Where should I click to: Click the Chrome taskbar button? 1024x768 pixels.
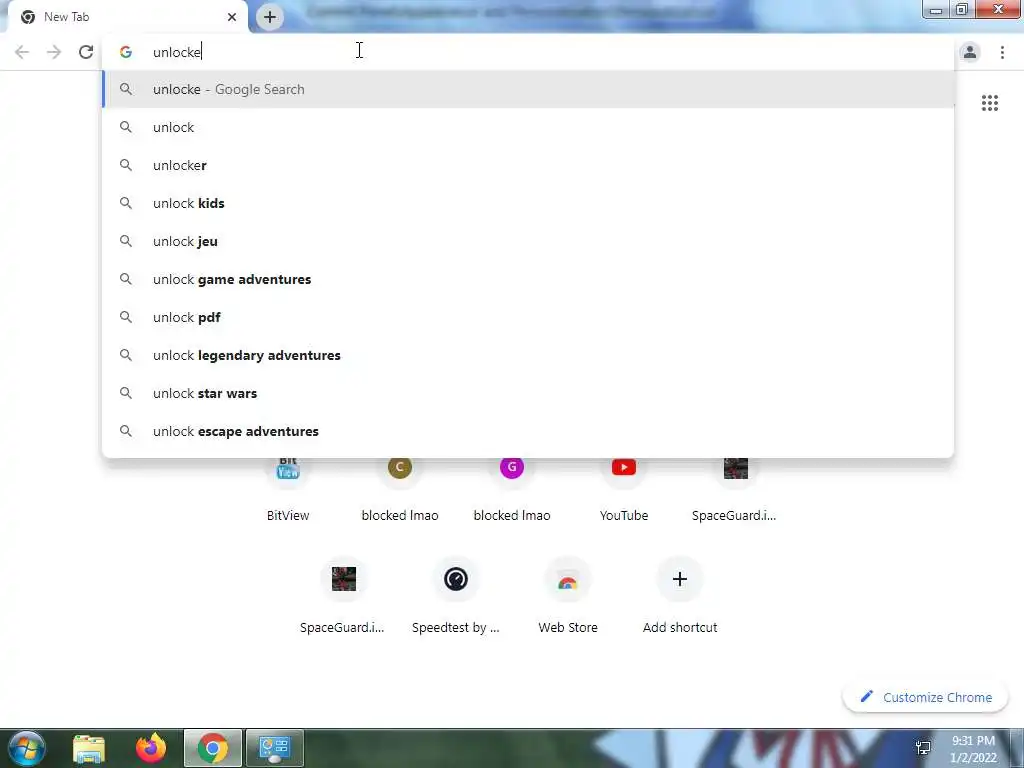(213, 748)
